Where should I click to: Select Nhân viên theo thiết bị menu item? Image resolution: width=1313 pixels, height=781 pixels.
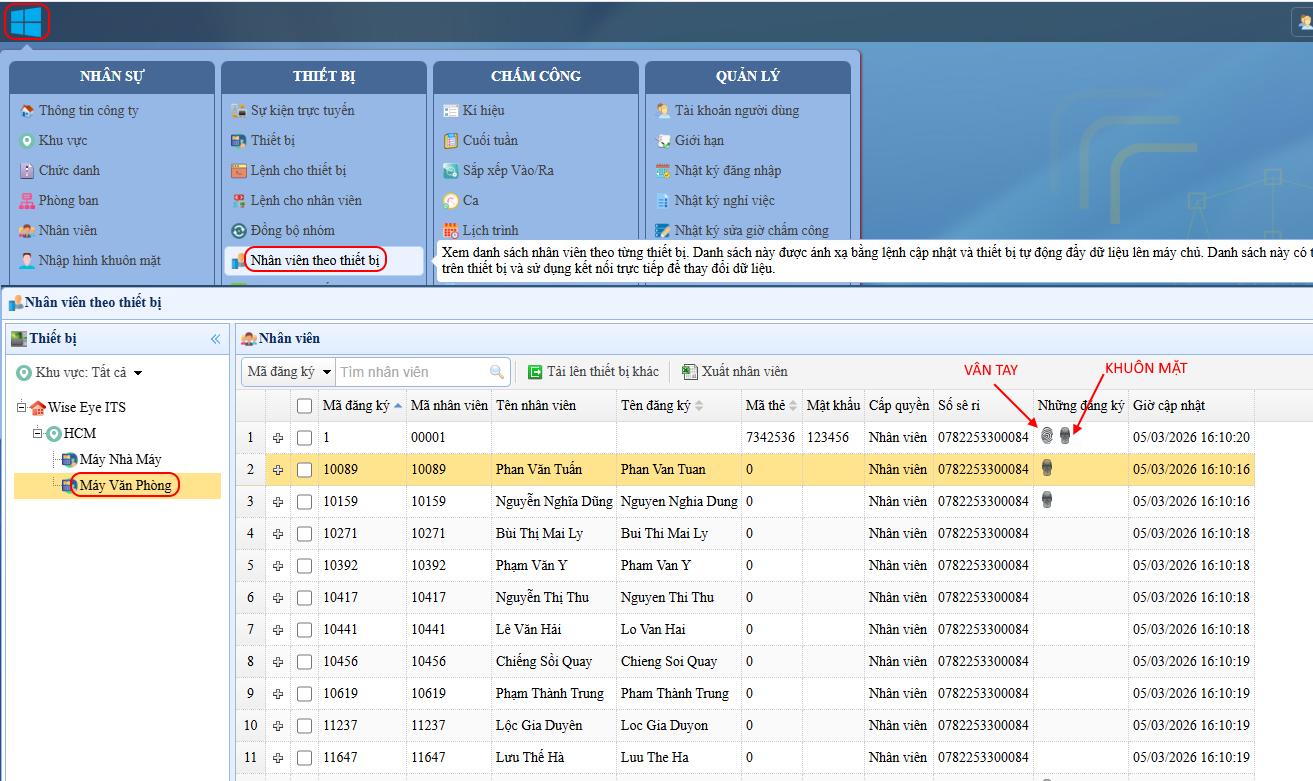pyautogui.click(x=314, y=261)
